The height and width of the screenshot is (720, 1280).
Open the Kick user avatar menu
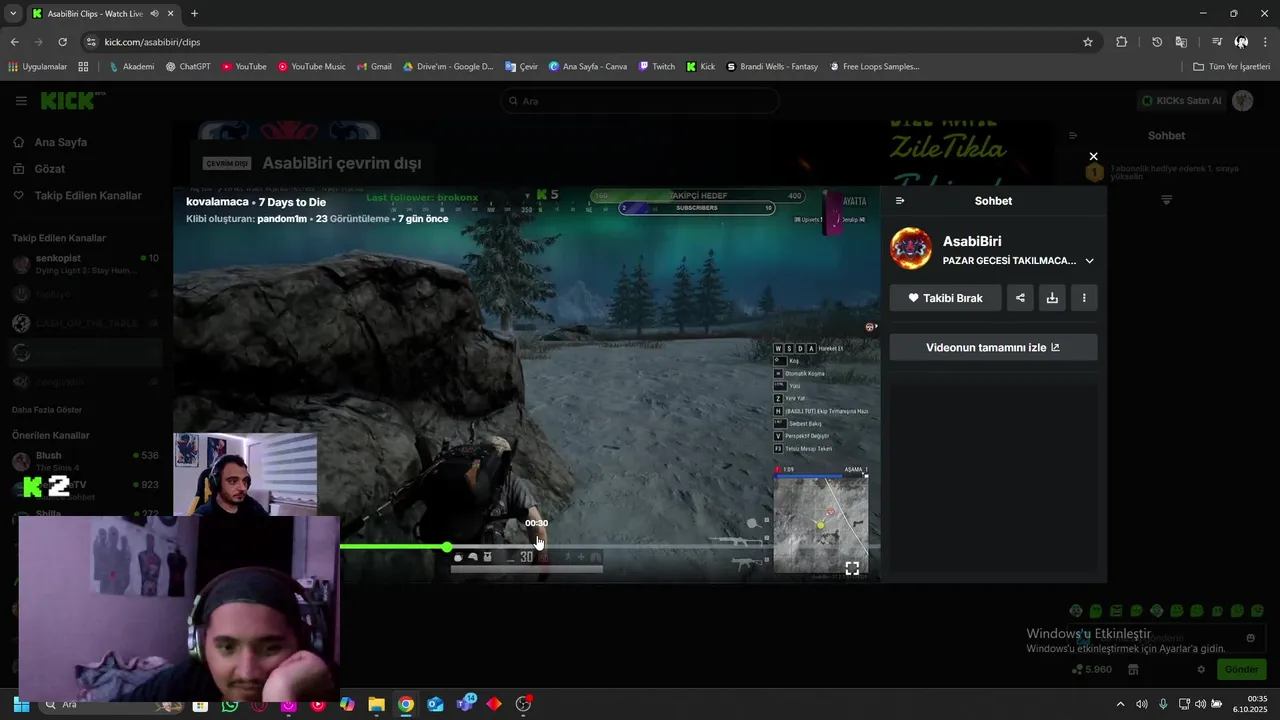tap(1243, 101)
